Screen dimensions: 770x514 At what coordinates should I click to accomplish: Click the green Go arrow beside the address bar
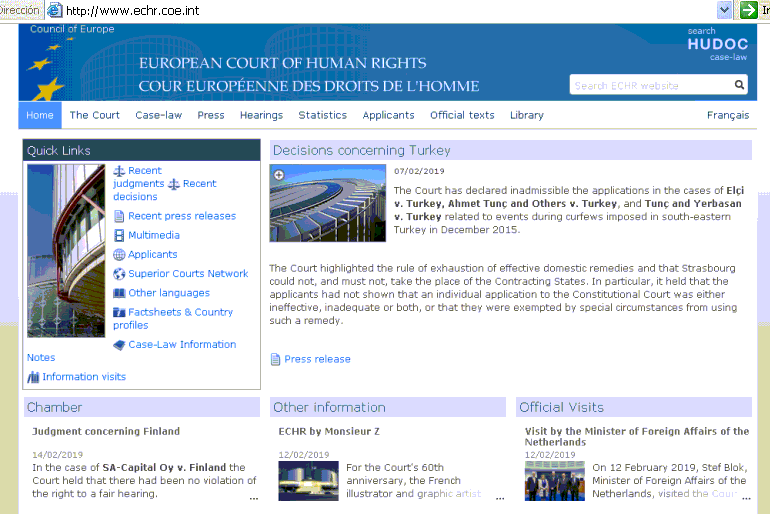click(747, 10)
